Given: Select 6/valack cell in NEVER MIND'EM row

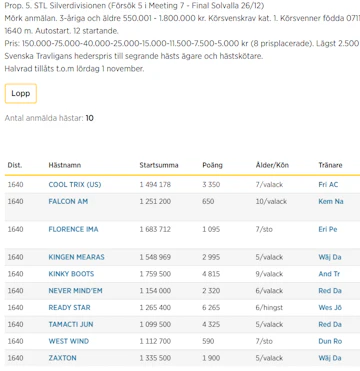Looking at the screenshot, I should [269, 291].
